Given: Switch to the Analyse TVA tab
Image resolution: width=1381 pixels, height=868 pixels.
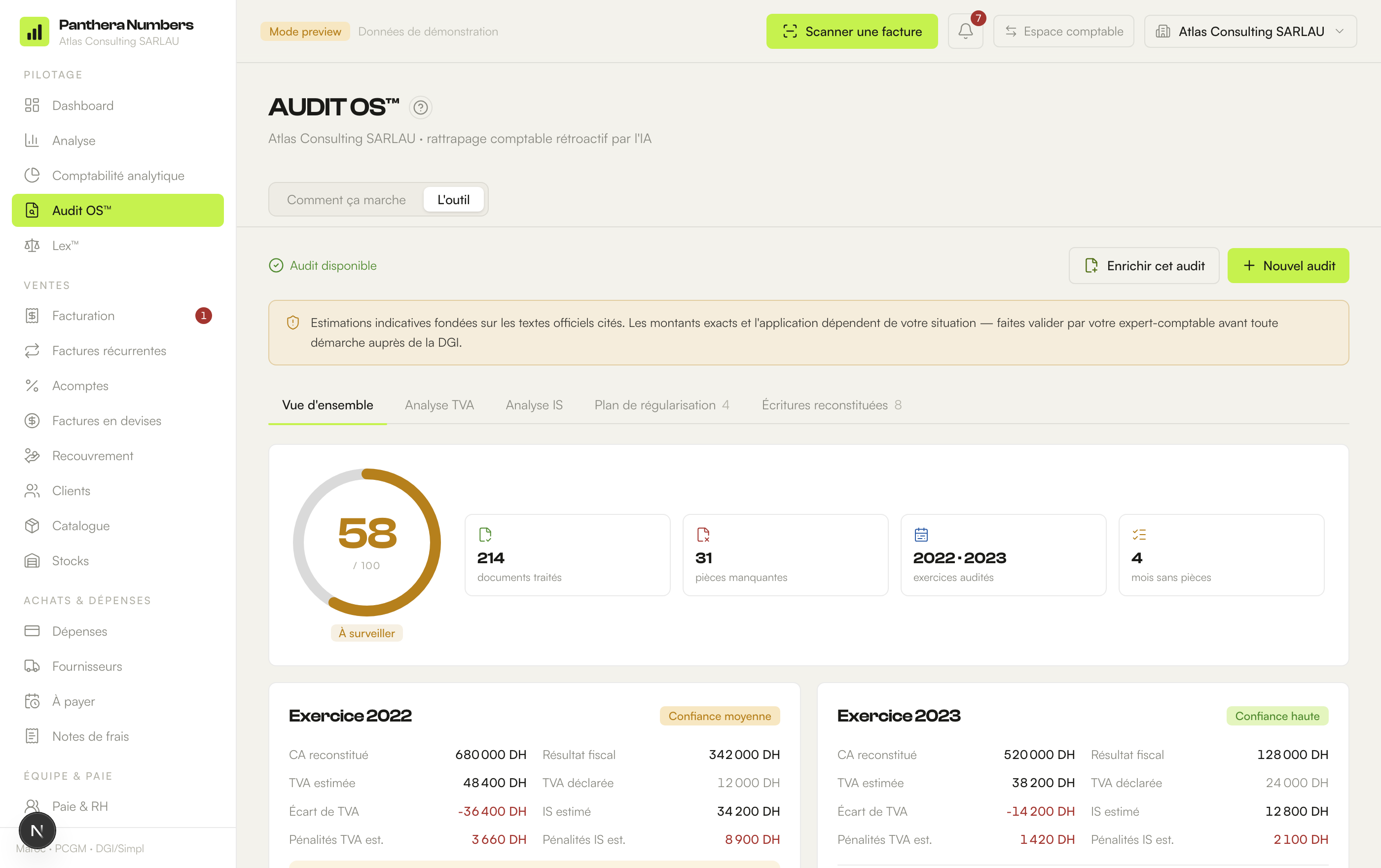Looking at the screenshot, I should [x=439, y=405].
